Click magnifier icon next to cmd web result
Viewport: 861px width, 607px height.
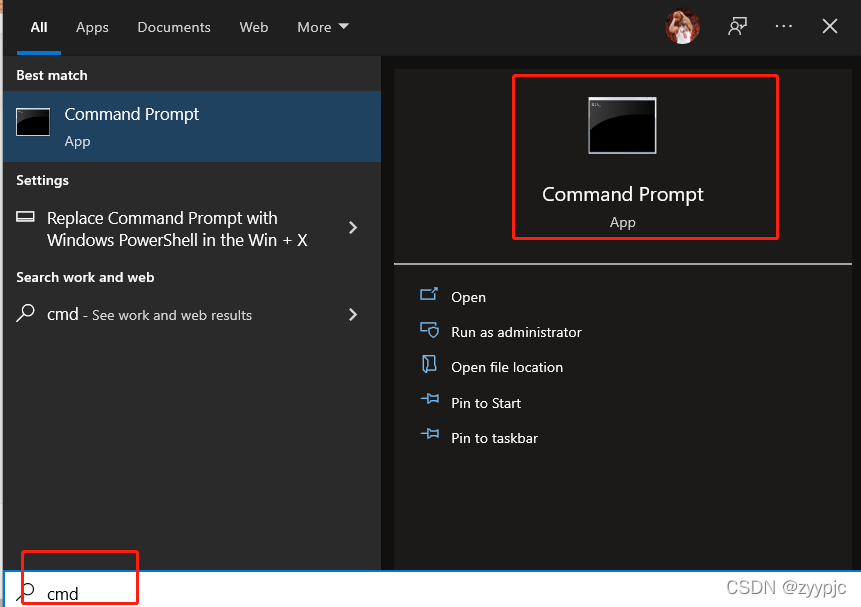(25, 313)
